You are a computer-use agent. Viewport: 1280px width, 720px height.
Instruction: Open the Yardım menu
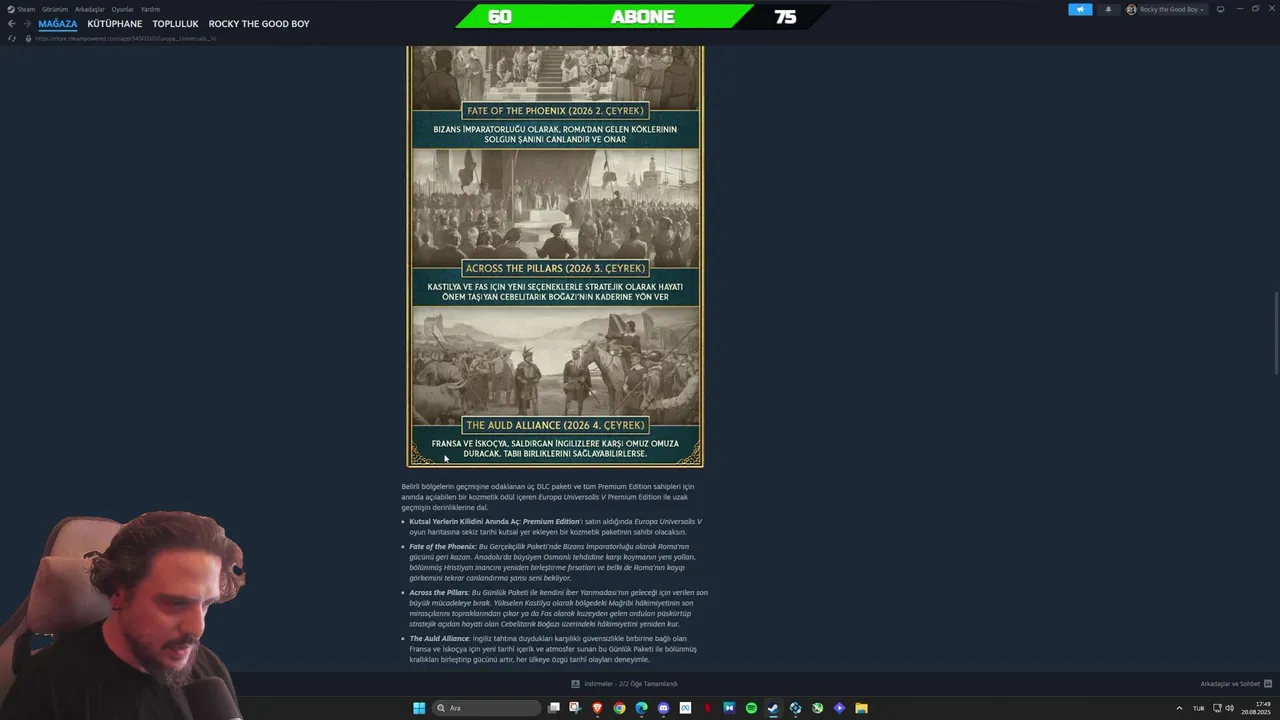point(150,9)
